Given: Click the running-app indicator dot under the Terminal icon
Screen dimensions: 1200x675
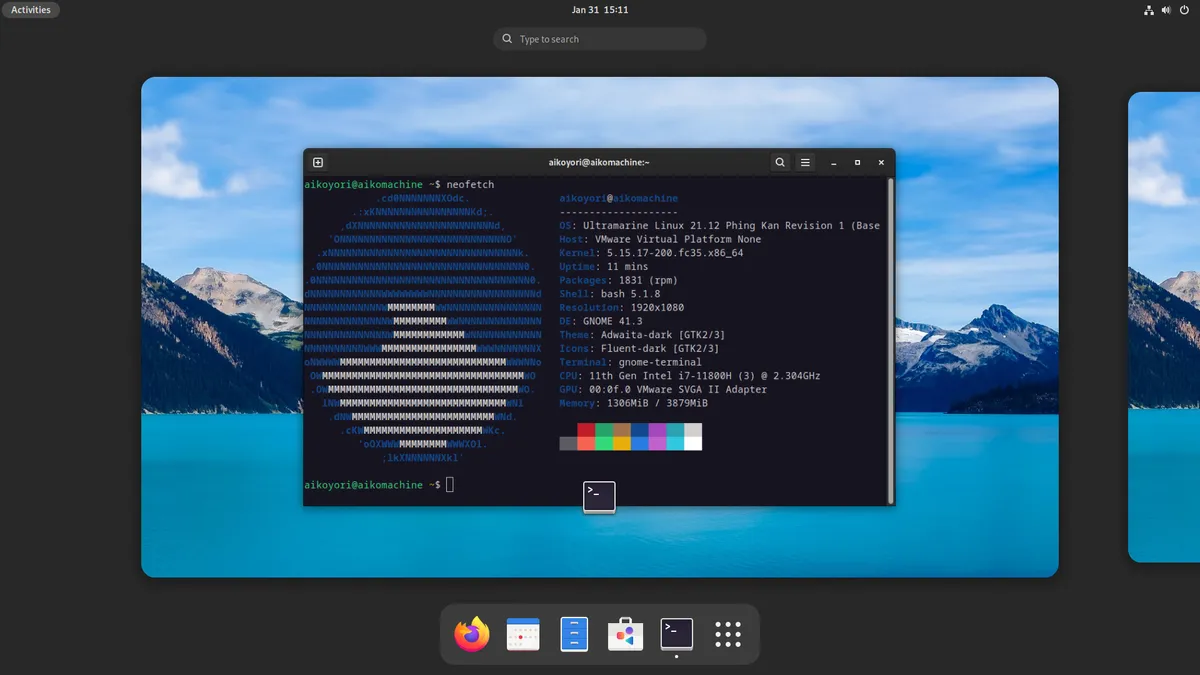Looking at the screenshot, I should pos(676,655).
